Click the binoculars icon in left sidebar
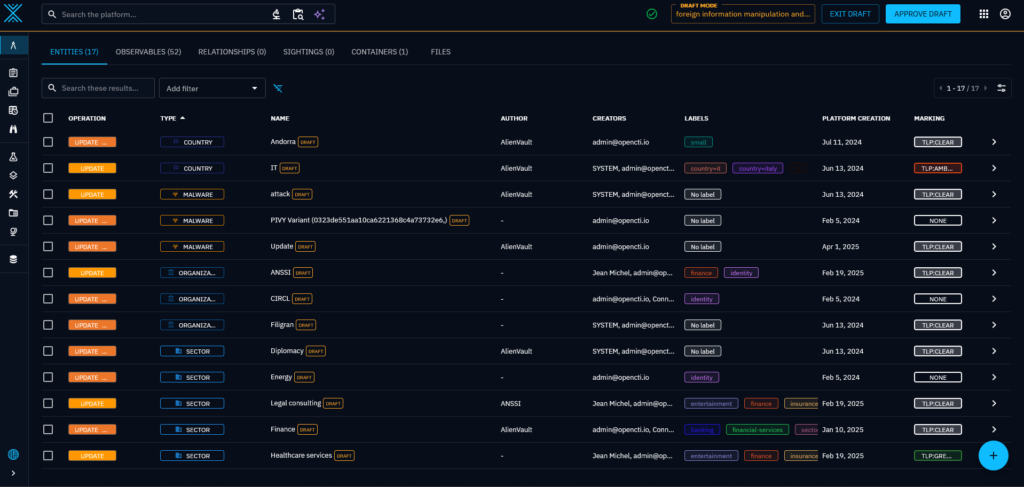 pos(14,129)
